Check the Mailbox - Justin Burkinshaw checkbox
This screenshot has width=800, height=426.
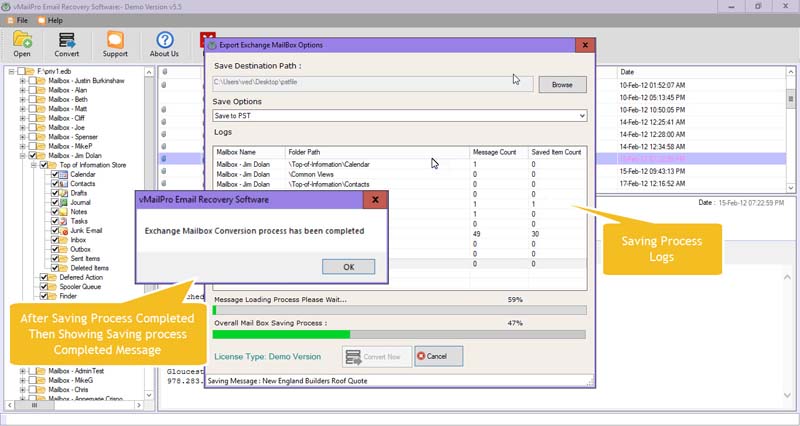point(32,81)
